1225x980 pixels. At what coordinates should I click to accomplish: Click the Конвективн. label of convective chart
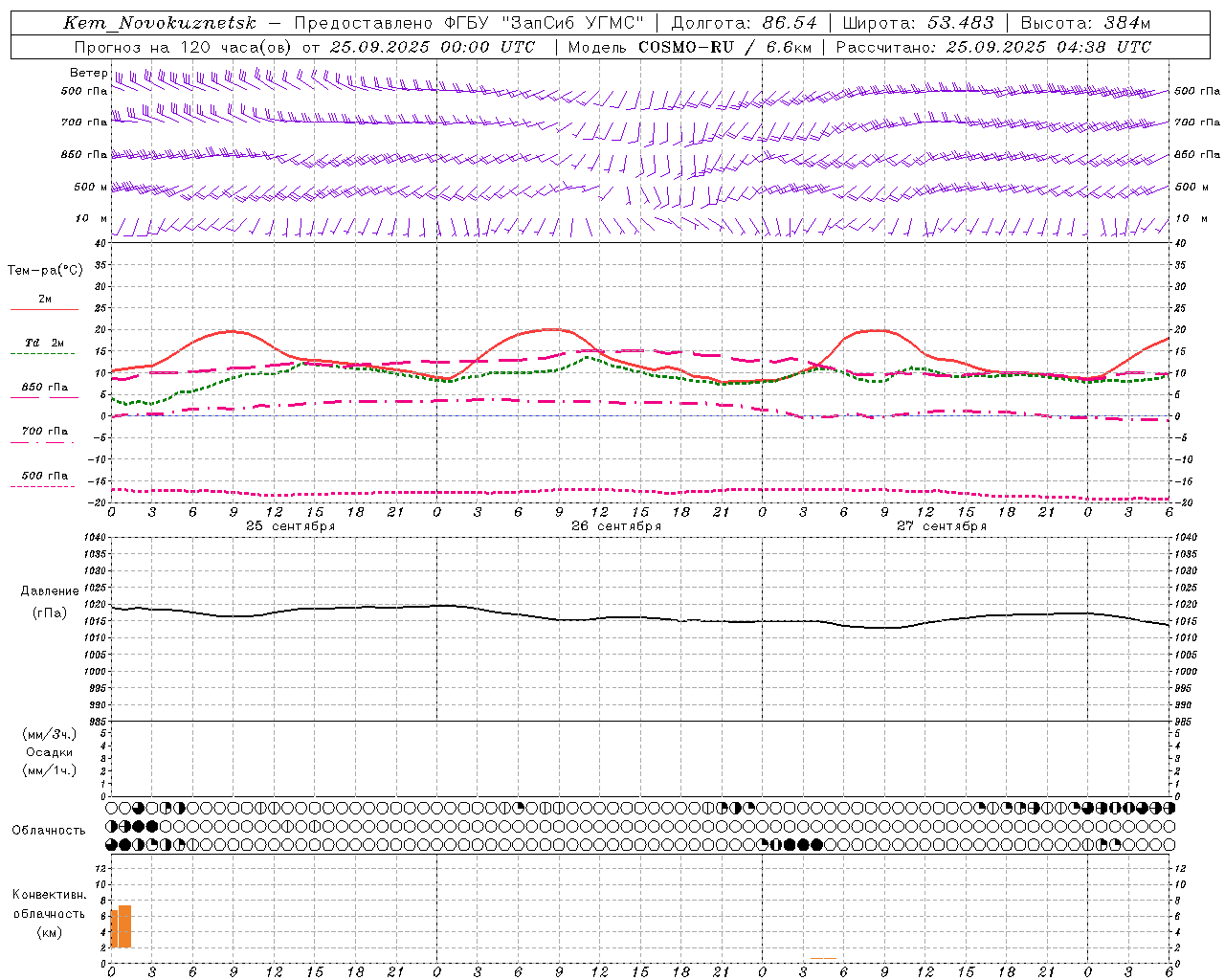pyautogui.click(x=50, y=895)
